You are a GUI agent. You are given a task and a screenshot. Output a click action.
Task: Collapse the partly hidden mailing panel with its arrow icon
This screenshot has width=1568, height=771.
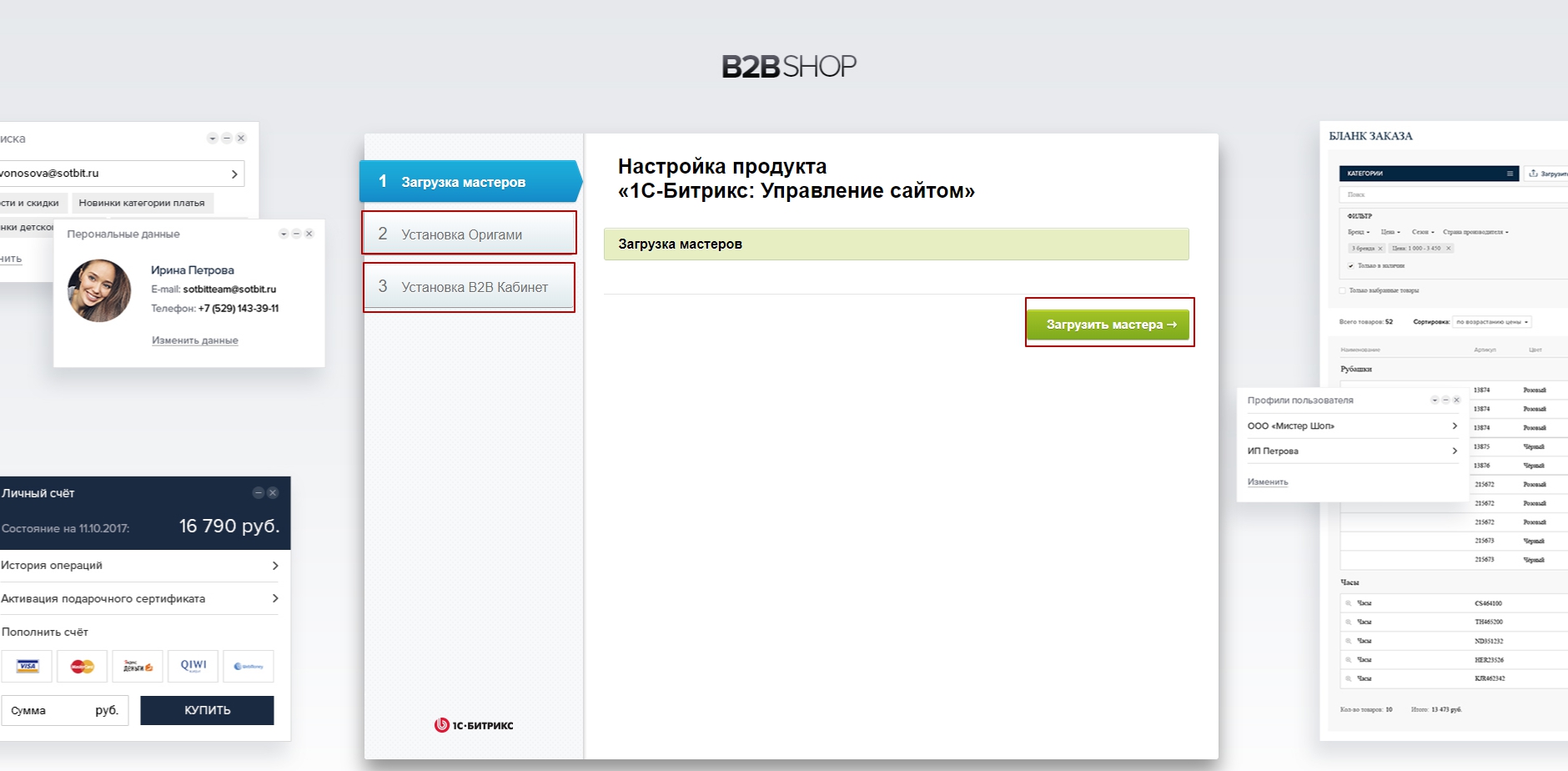pos(213,139)
